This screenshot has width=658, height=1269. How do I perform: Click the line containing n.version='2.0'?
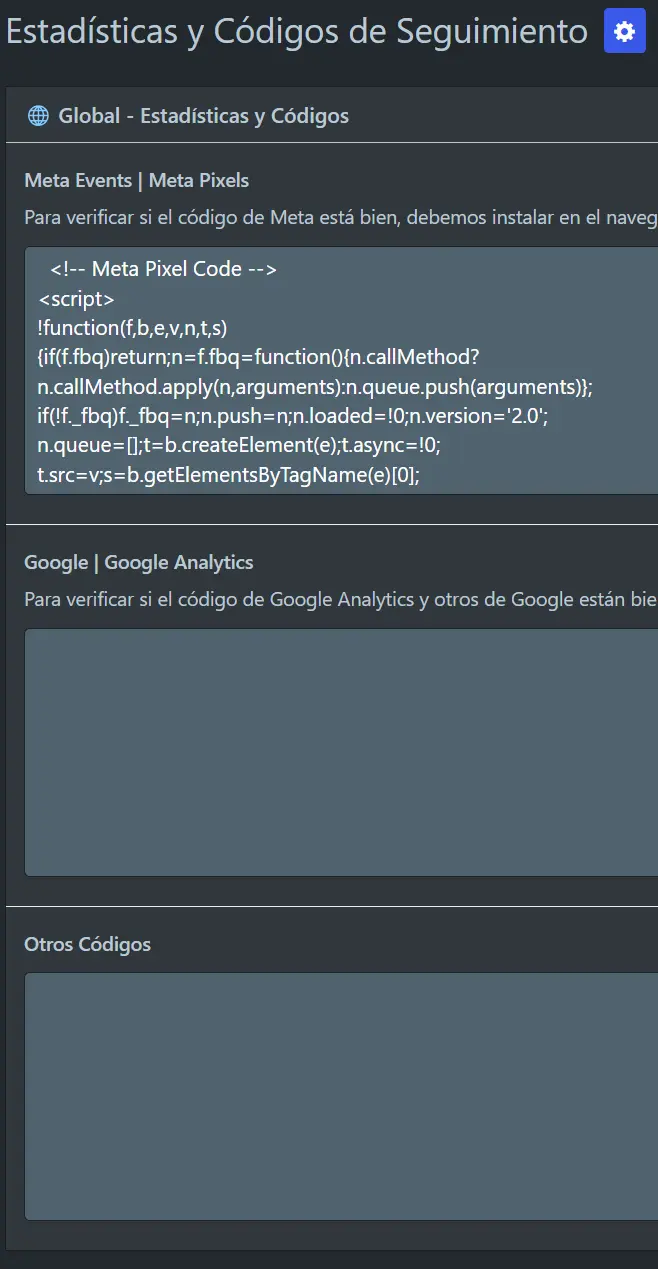pos(292,416)
